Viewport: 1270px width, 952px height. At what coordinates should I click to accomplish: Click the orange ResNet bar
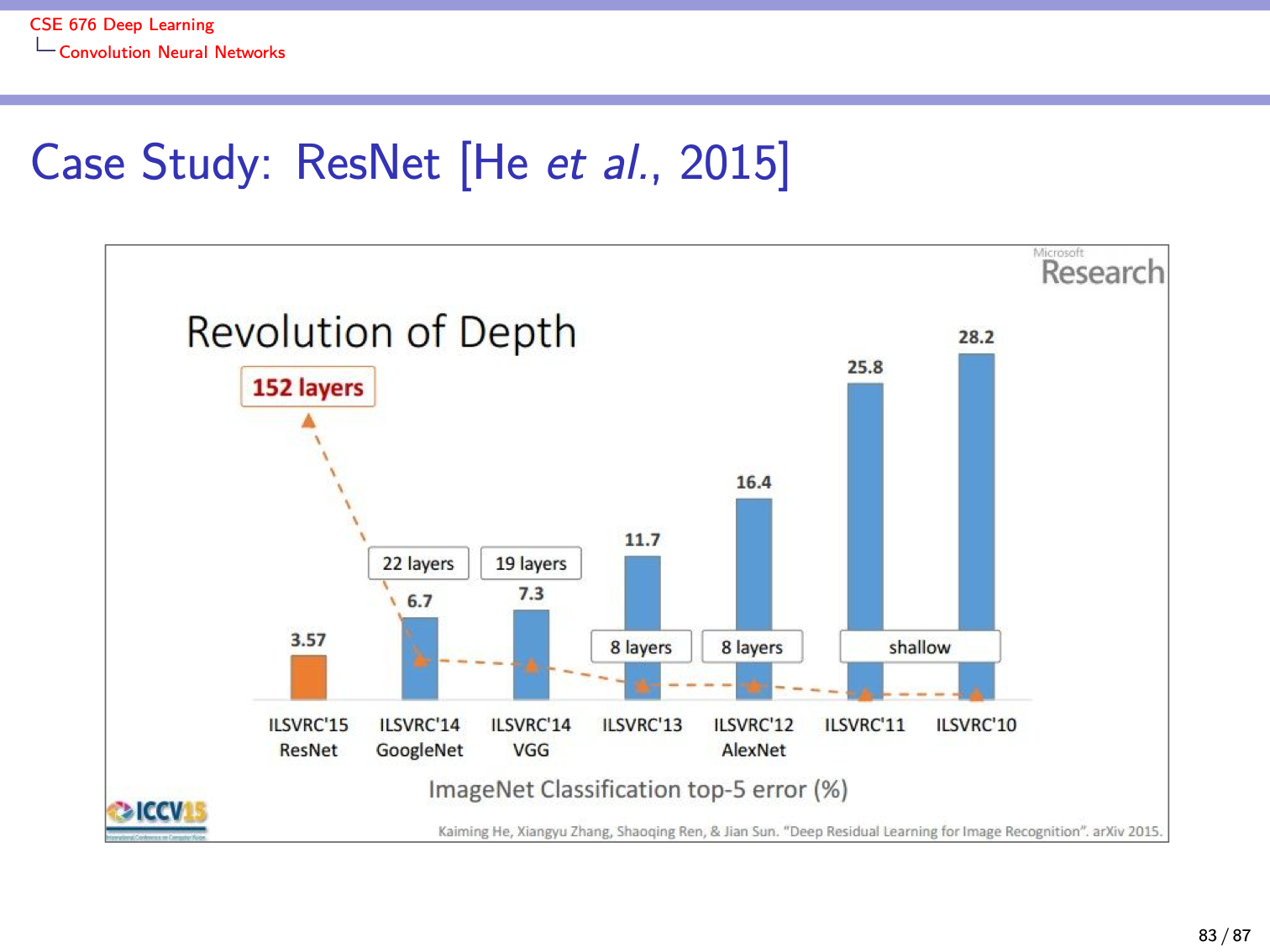(x=308, y=677)
